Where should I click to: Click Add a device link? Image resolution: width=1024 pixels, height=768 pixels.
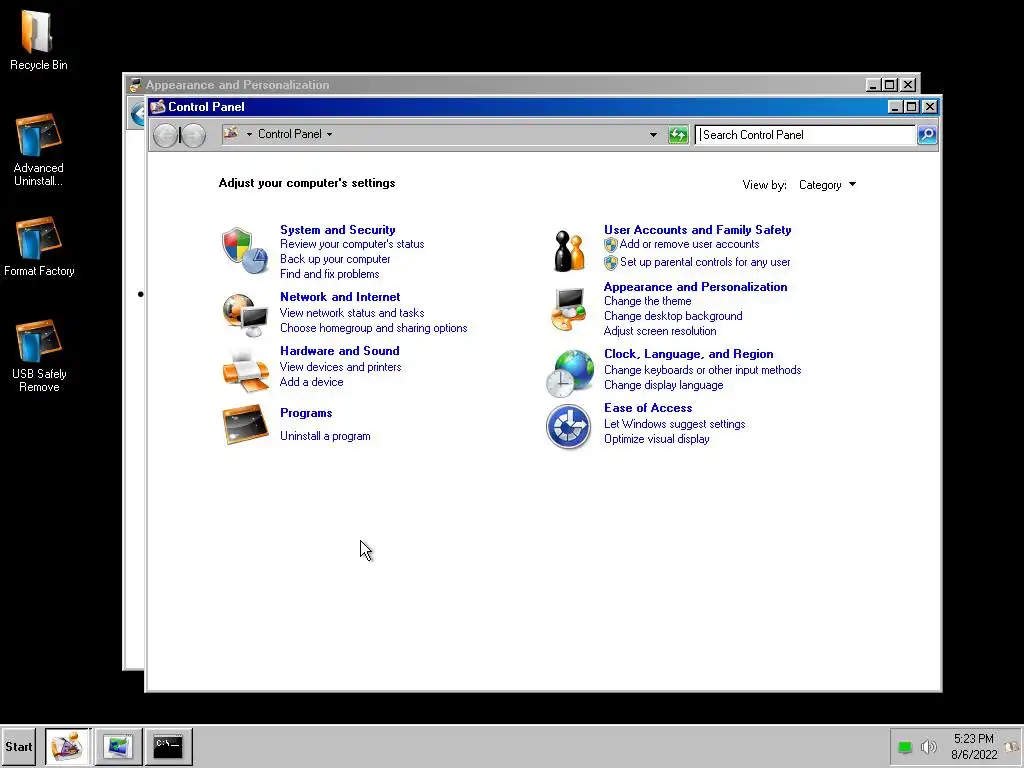[312, 383]
